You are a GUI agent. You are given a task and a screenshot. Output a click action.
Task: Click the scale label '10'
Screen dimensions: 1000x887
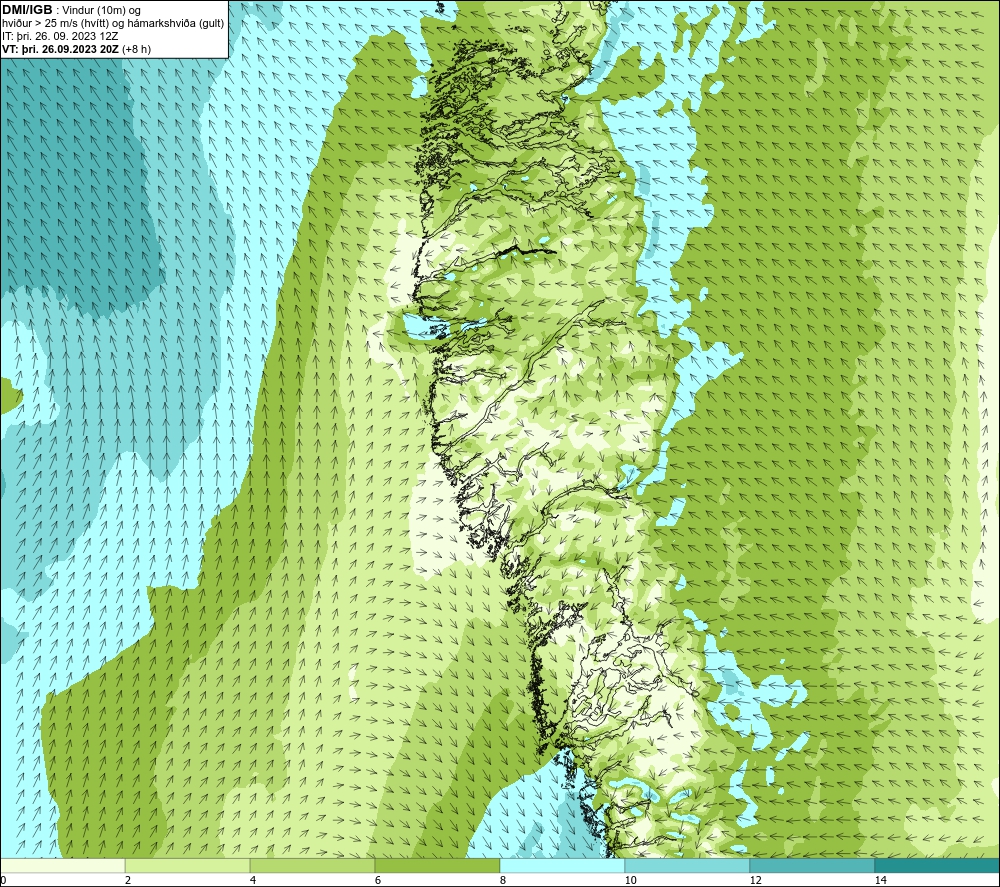[x=630, y=880]
